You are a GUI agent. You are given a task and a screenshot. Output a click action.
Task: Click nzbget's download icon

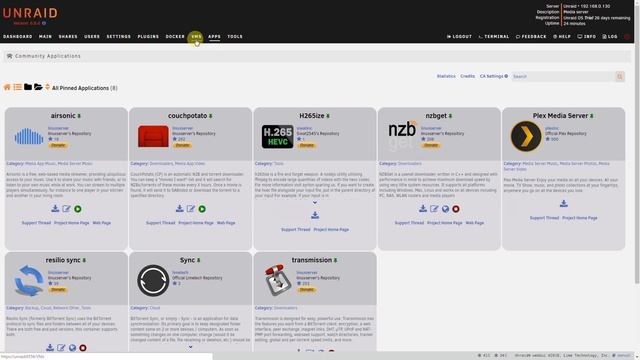point(423,209)
